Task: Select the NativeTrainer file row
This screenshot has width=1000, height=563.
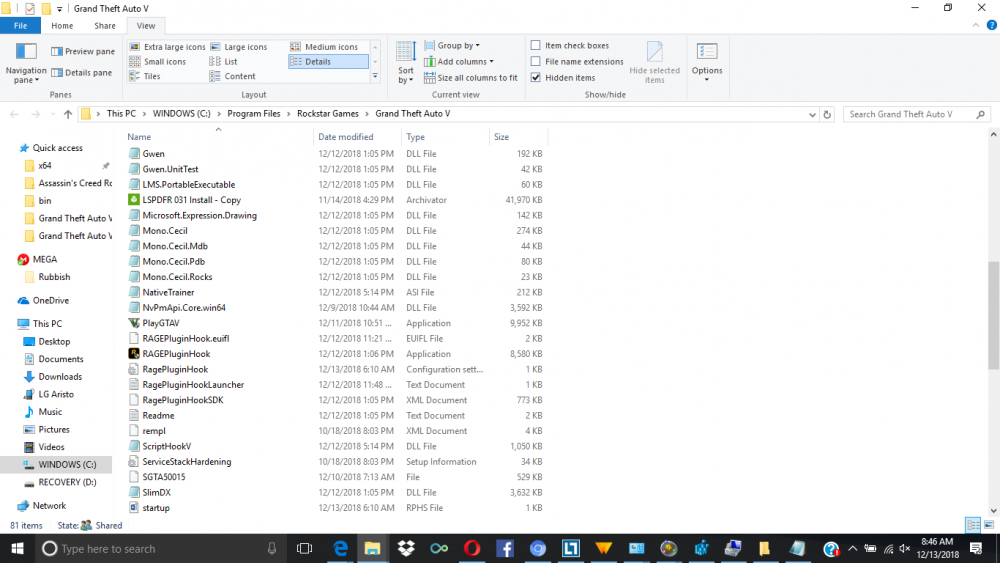Action: 335,292
